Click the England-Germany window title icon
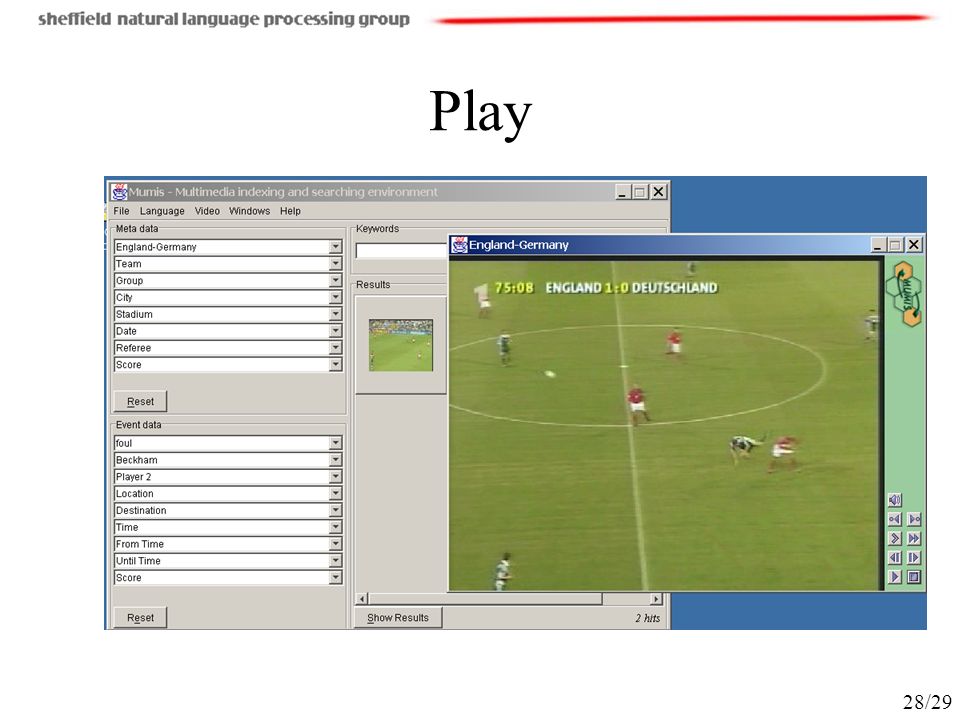The width and height of the screenshot is (960, 720). (459, 245)
